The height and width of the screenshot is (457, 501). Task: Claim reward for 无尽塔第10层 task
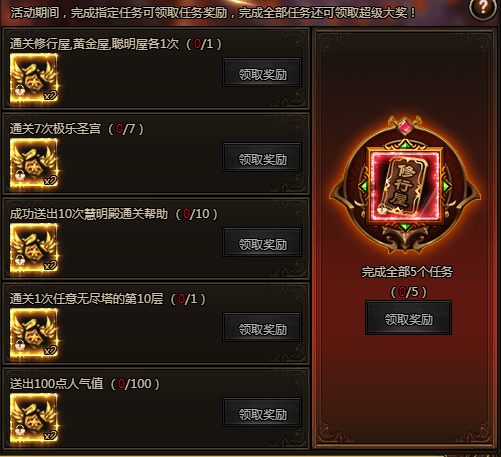click(x=262, y=328)
